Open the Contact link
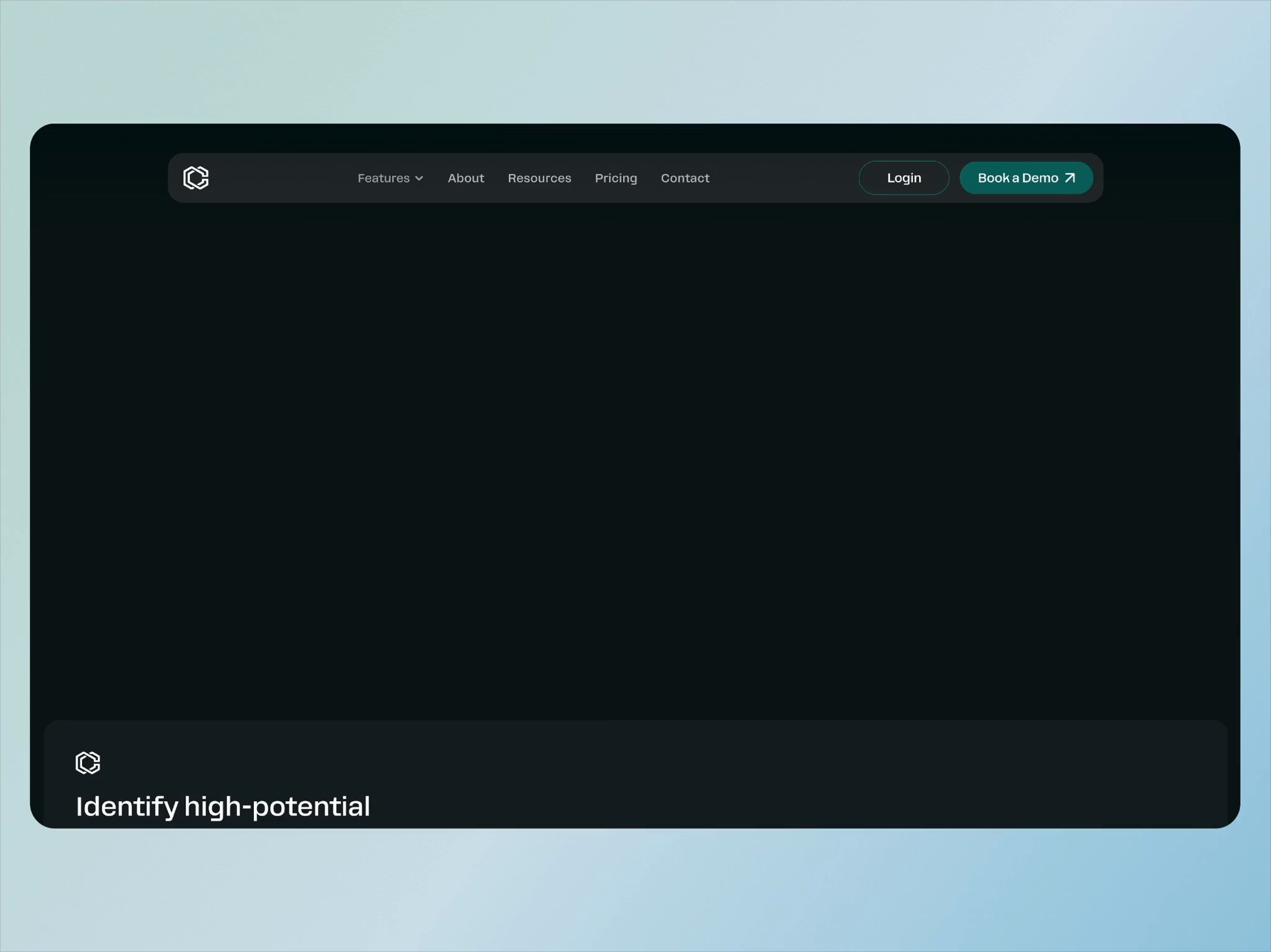1271x952 pixels. point(685,178)
